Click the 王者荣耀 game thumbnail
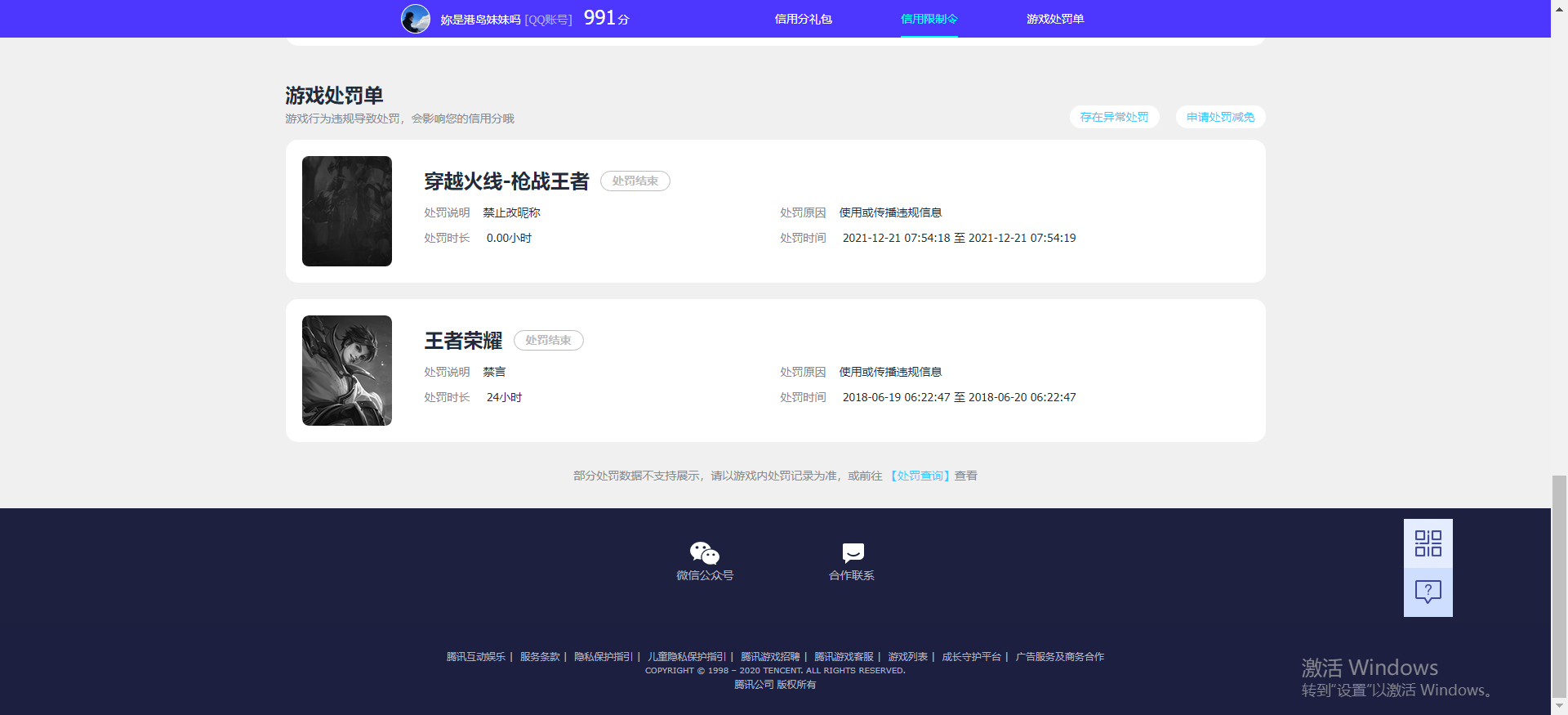The width and height of the screenshot is (1568, 715). tap(347, 370)
